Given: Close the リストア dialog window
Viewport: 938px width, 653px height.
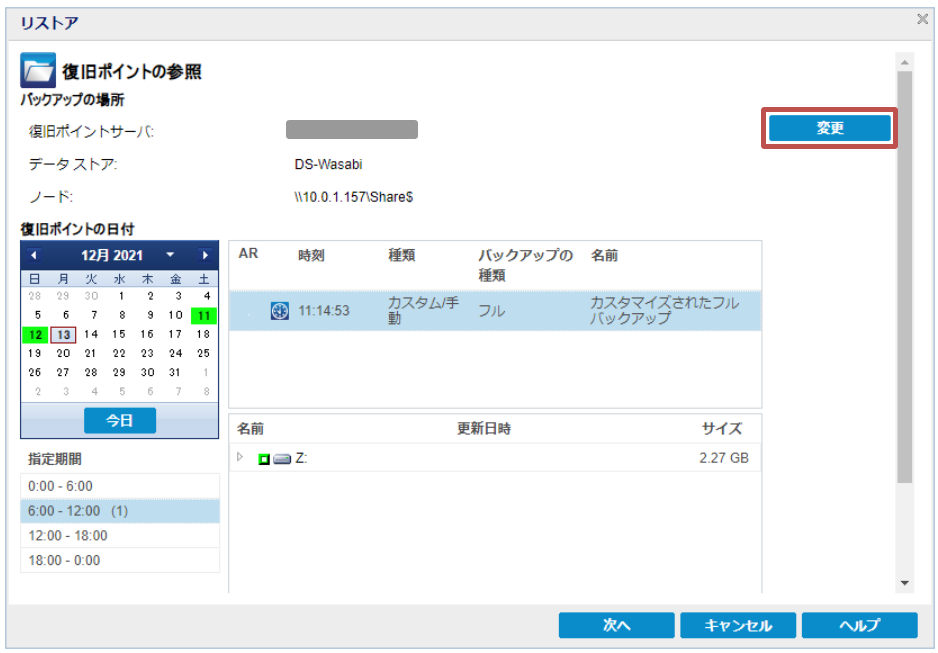Looking at the screenshot, I should pos(922,19).
